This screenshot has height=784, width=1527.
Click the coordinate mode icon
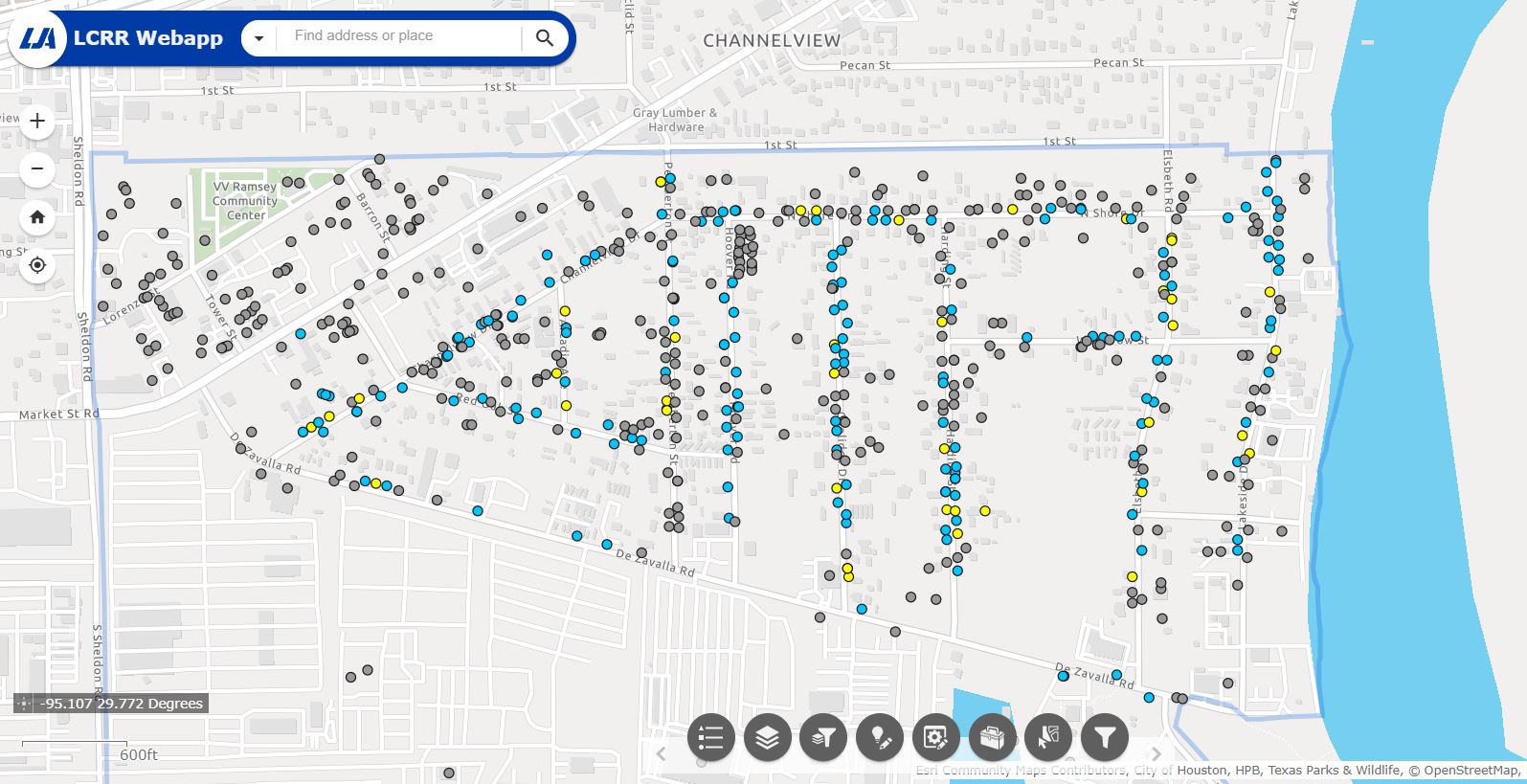(x=25, y=704)
